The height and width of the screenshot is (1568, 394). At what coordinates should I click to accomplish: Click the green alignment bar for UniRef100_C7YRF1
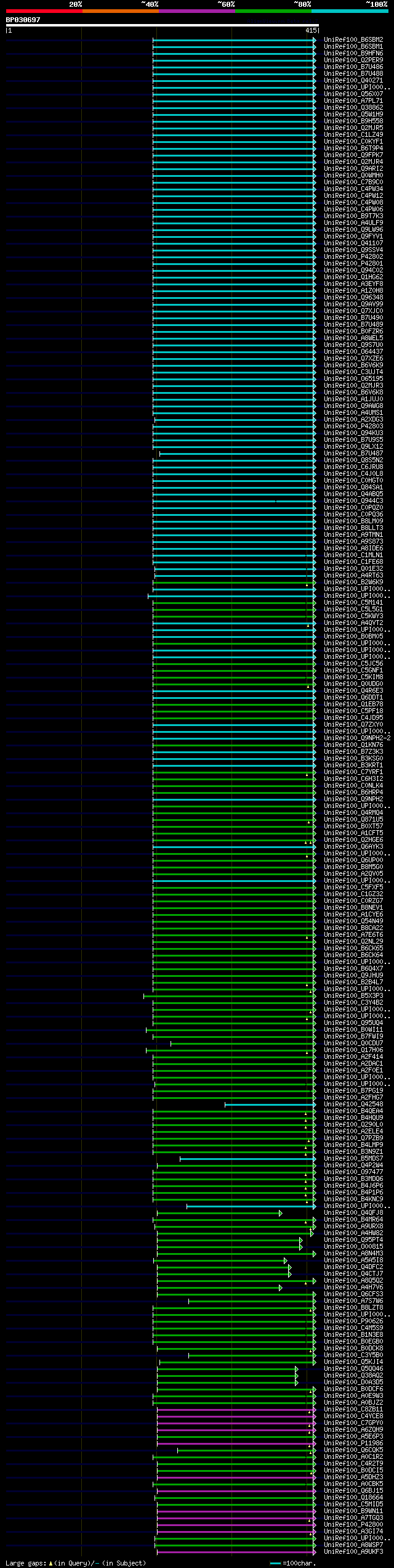pyautogui.click(x=234, y=772)
